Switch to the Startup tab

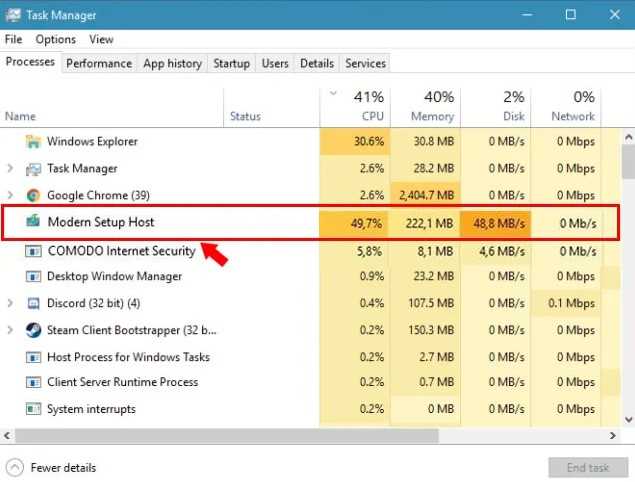232,64
